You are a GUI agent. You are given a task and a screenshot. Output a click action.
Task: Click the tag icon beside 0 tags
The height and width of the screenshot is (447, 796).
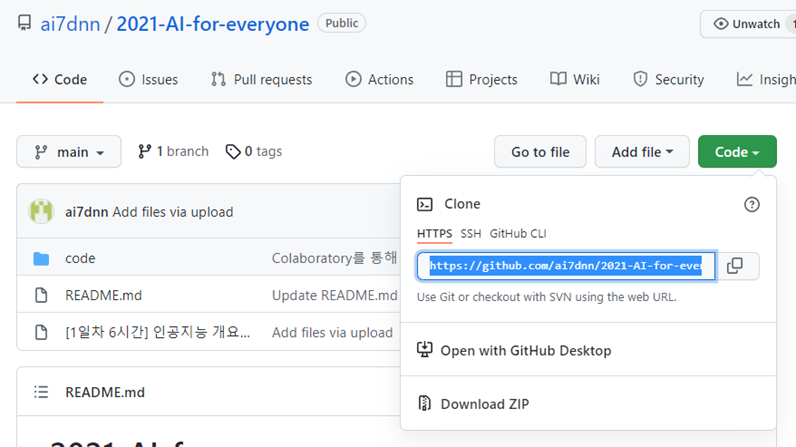(233, 152)
